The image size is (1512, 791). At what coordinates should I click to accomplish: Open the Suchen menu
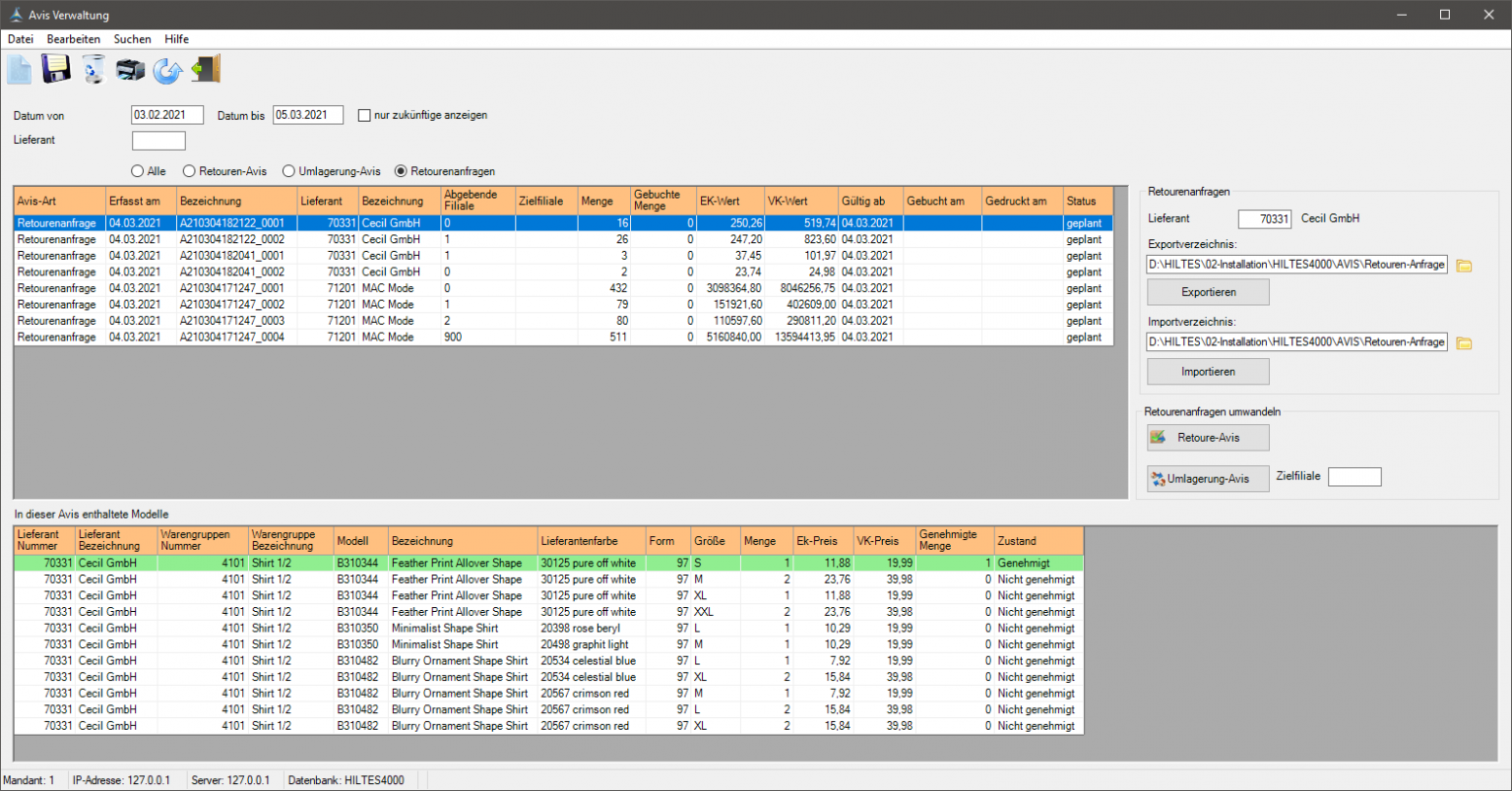pyautogui.click(x=132, y=39)
